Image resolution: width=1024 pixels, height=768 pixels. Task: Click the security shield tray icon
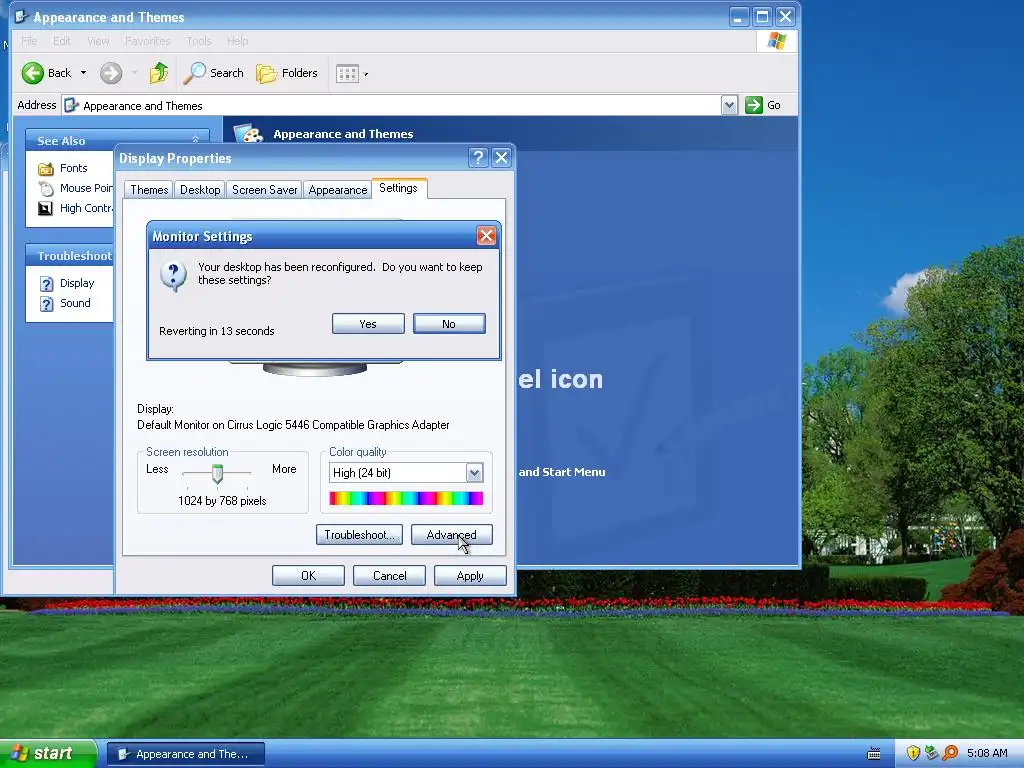(x=913, y=754)
